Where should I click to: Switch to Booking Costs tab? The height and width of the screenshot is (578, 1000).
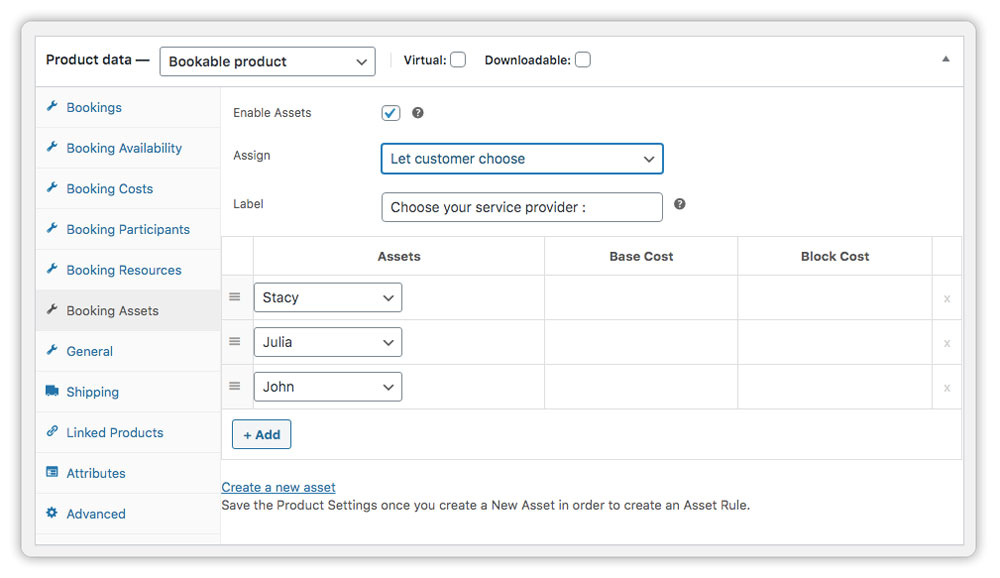pos(128,189)
